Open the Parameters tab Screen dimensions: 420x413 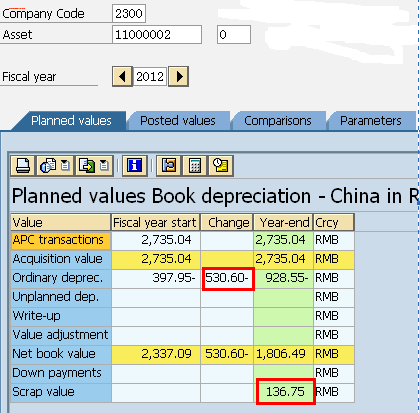[x=371, y=121]
